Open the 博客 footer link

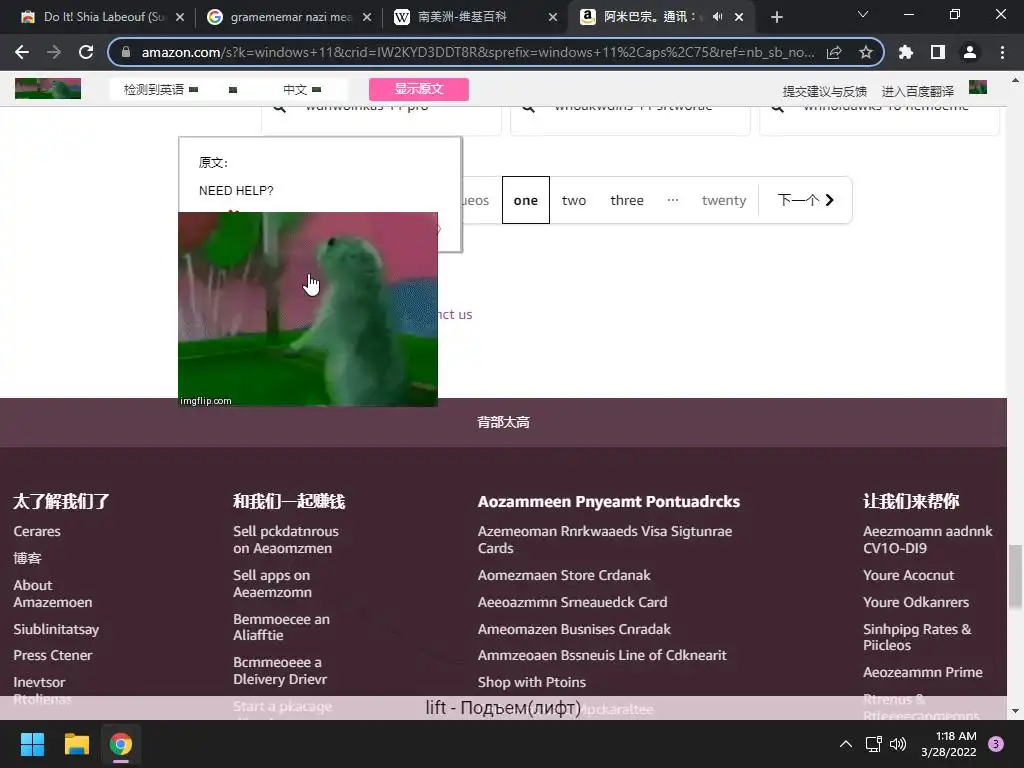coord(27,558)
